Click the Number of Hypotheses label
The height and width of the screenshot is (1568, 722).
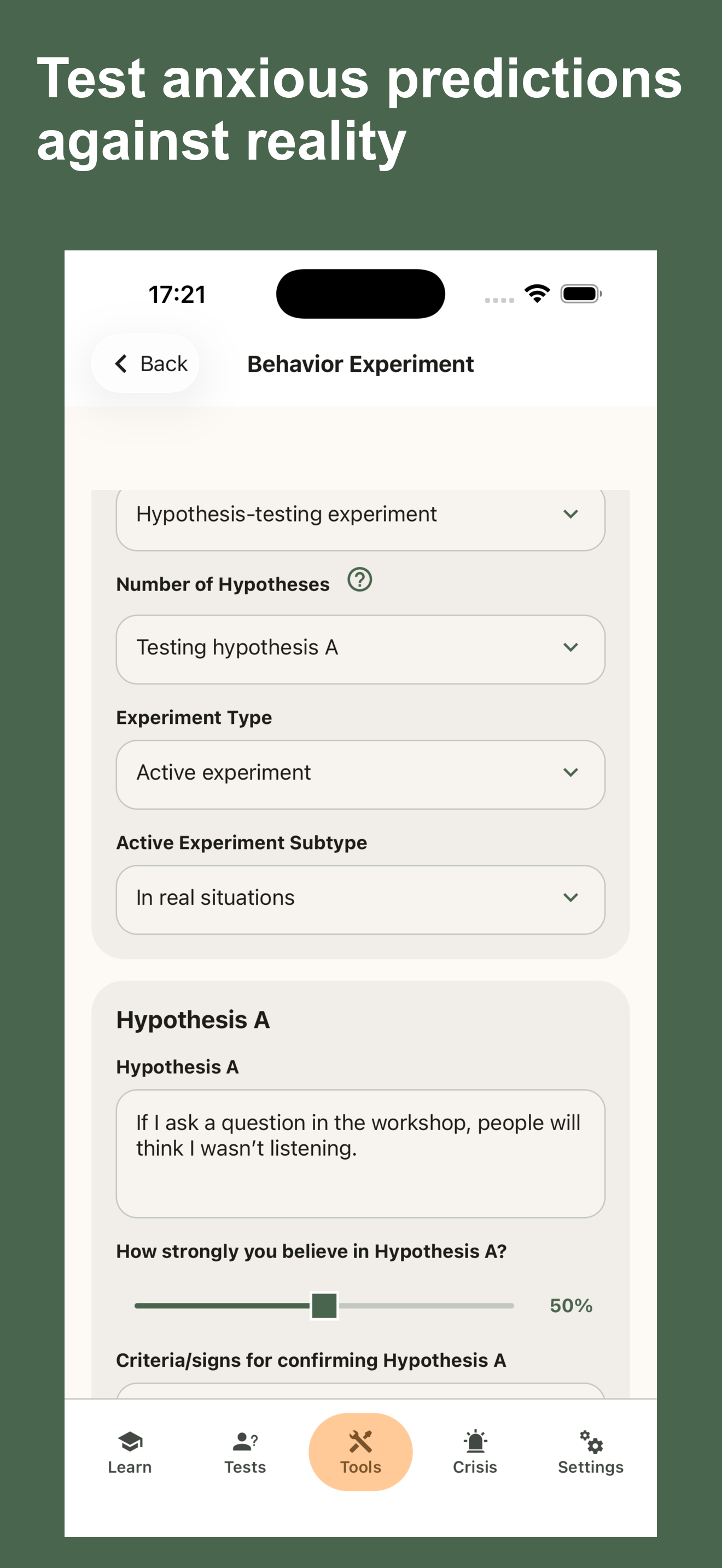(x=223, y=584)
